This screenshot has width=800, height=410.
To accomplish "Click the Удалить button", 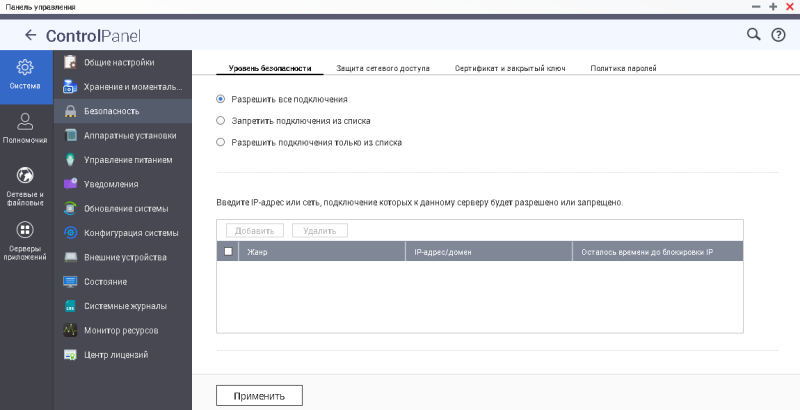I will (320, 230).
